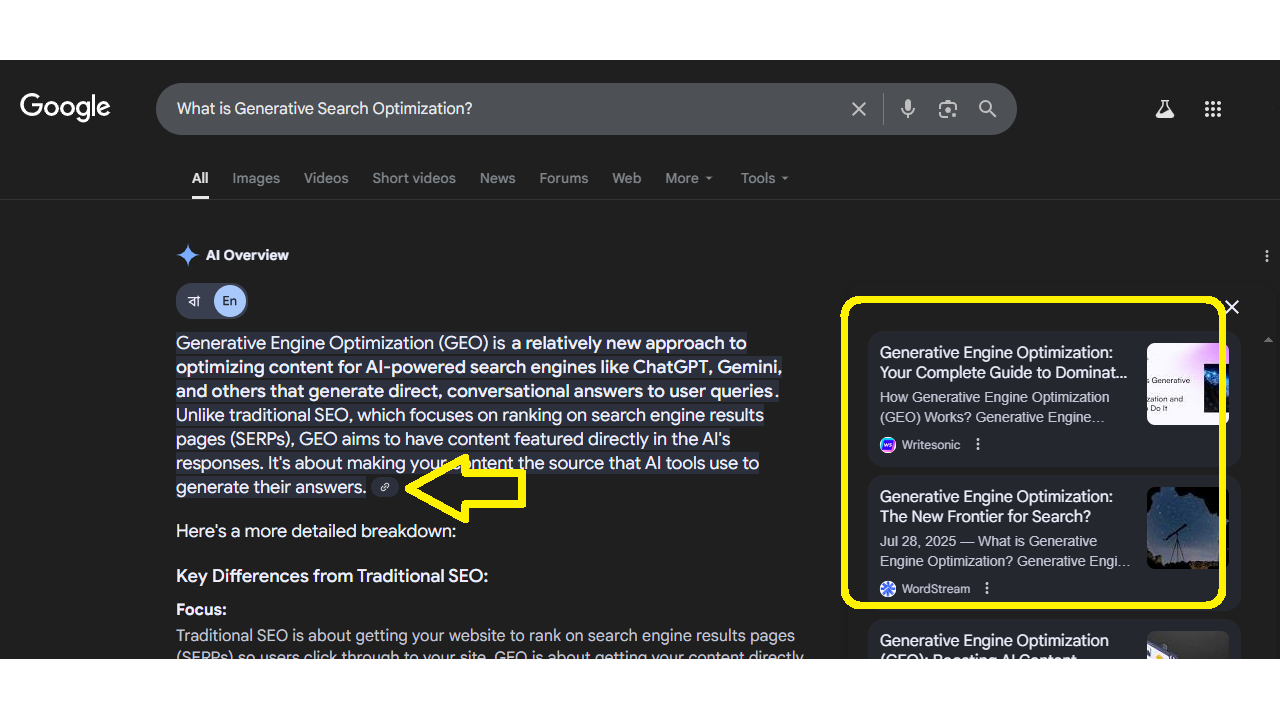Click inside the Google search box
The image size is (1280, 720).
point(500,109)
